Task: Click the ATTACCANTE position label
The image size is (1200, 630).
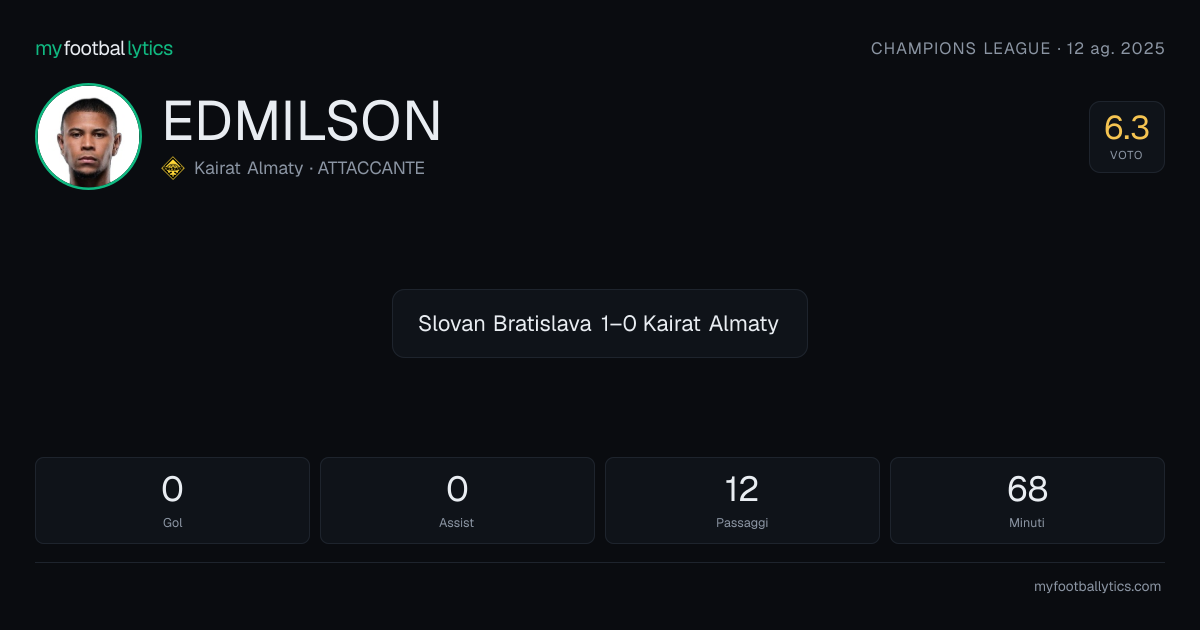Action: click(371, 168)
